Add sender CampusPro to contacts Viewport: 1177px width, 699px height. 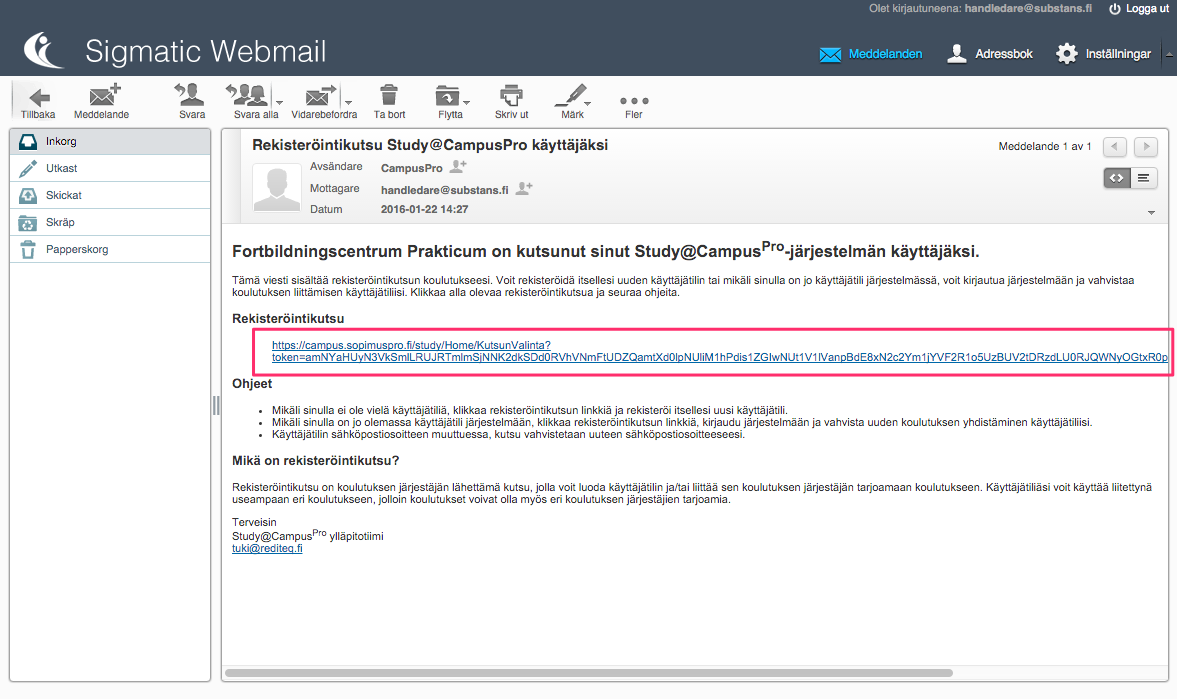(458, 167)
